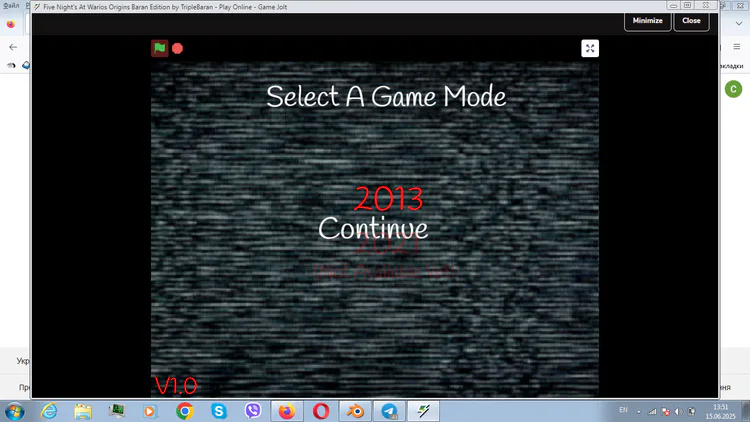Switch to the Game Jolt app in the taskbar
Image resolution: width=750 pixels, height=422 pixels.
coord(423,411)
